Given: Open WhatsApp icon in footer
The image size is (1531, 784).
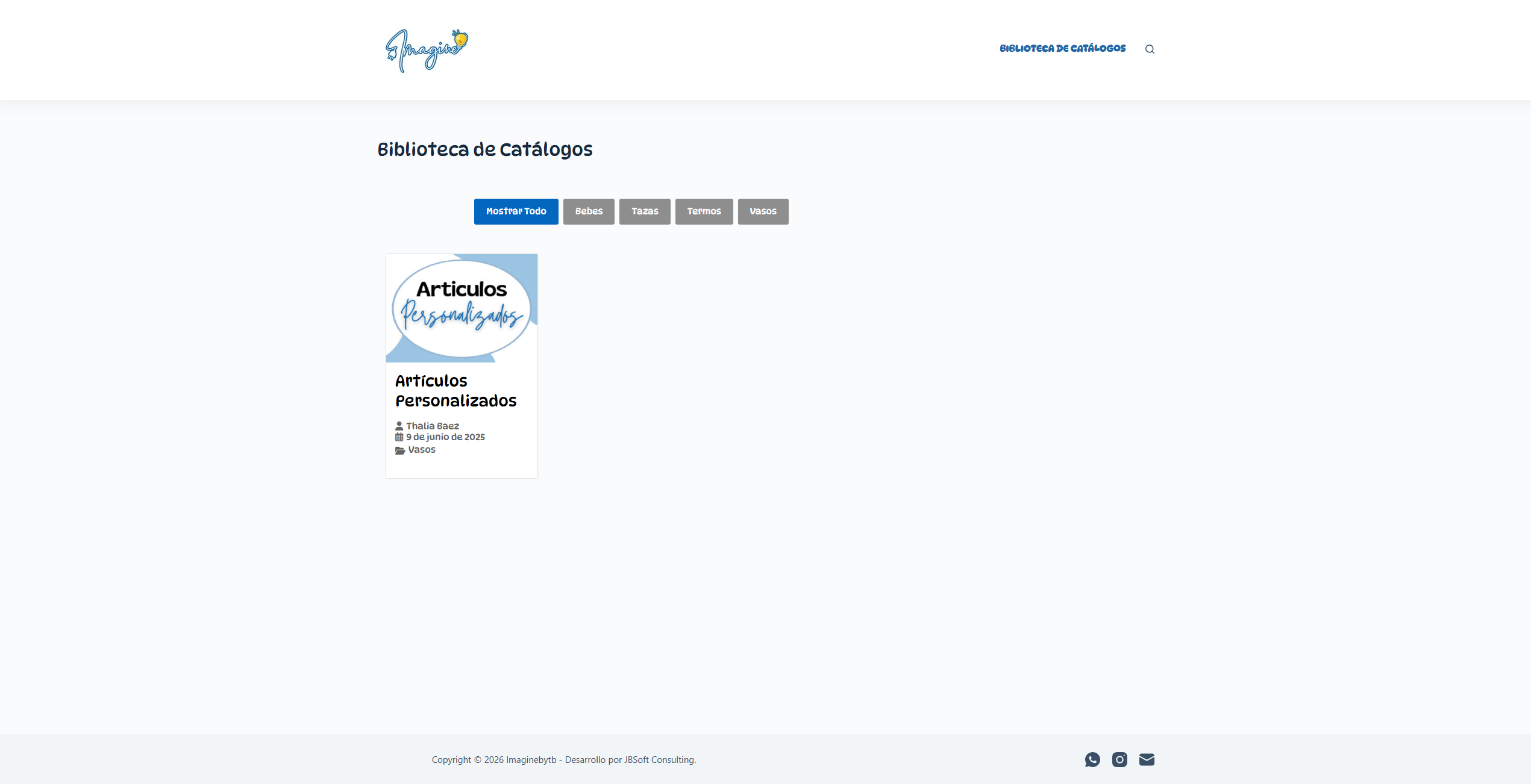Looking at the screenshot, I should point(1092,759).
